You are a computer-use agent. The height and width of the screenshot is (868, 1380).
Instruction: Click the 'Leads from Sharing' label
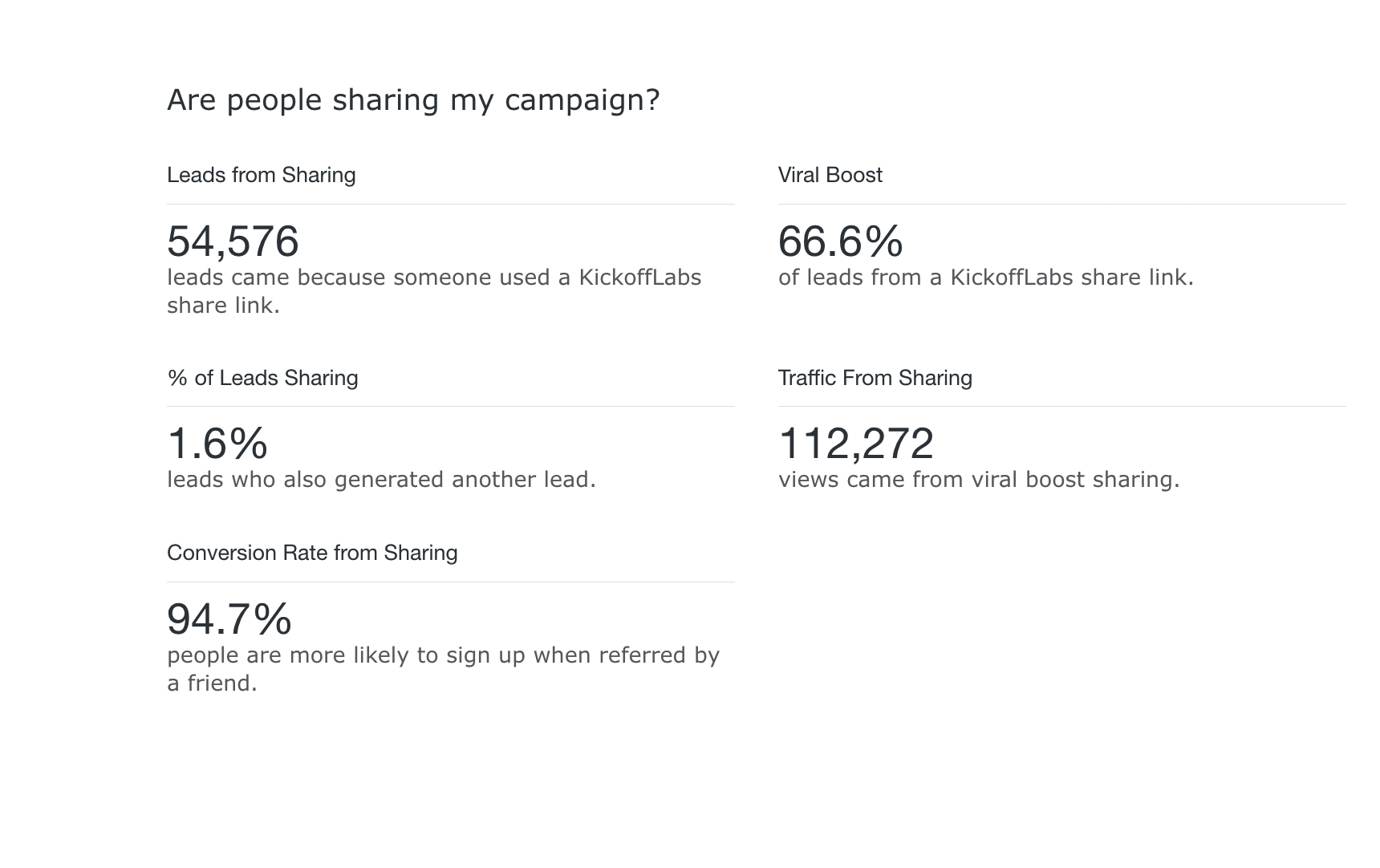262,175
